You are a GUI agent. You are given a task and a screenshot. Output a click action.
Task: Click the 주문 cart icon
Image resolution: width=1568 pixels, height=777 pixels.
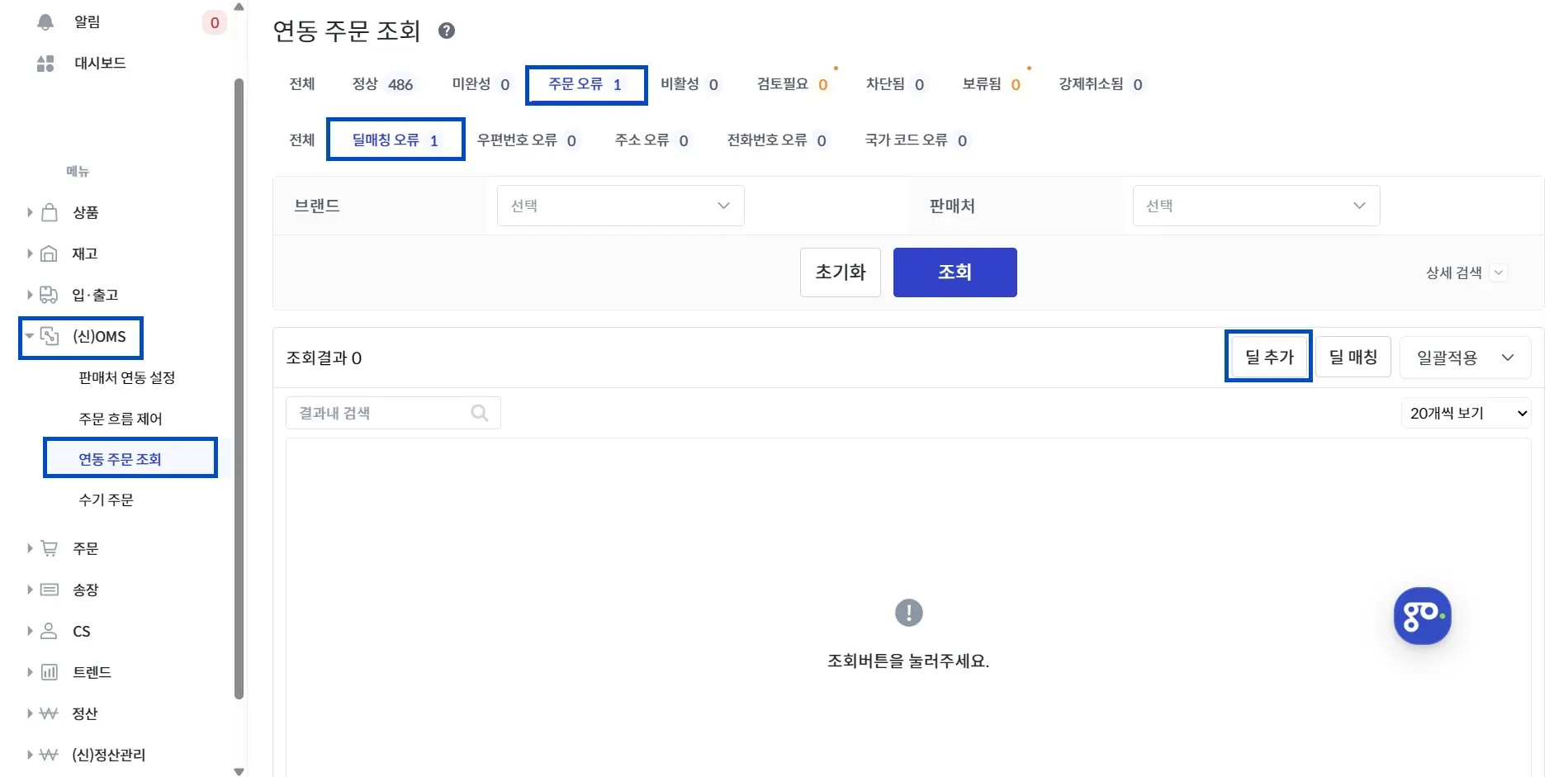click(x=50, y=548)
